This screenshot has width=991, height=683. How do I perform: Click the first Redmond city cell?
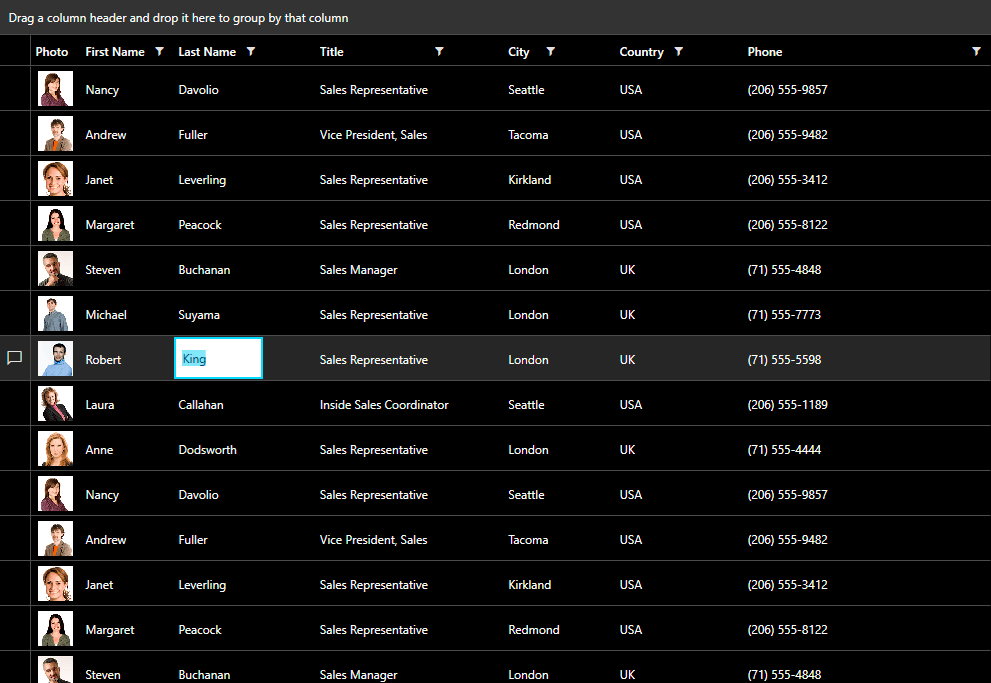coord(534,224)
